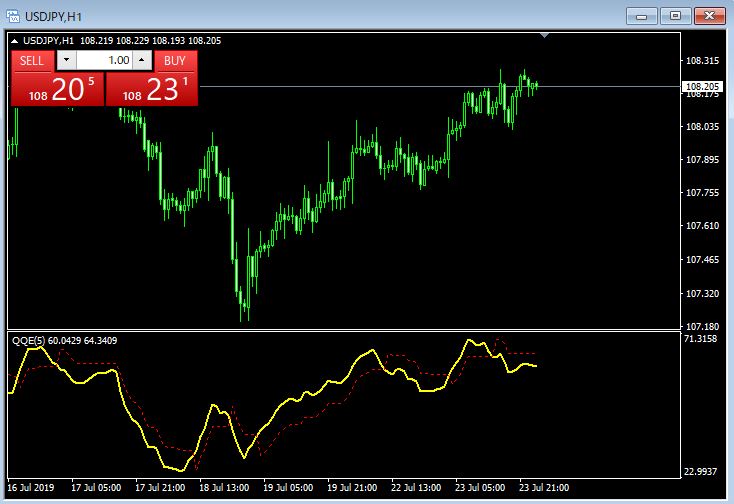
Task: Click the 71.3158 indicator scale value
Action: pos(700,339)
